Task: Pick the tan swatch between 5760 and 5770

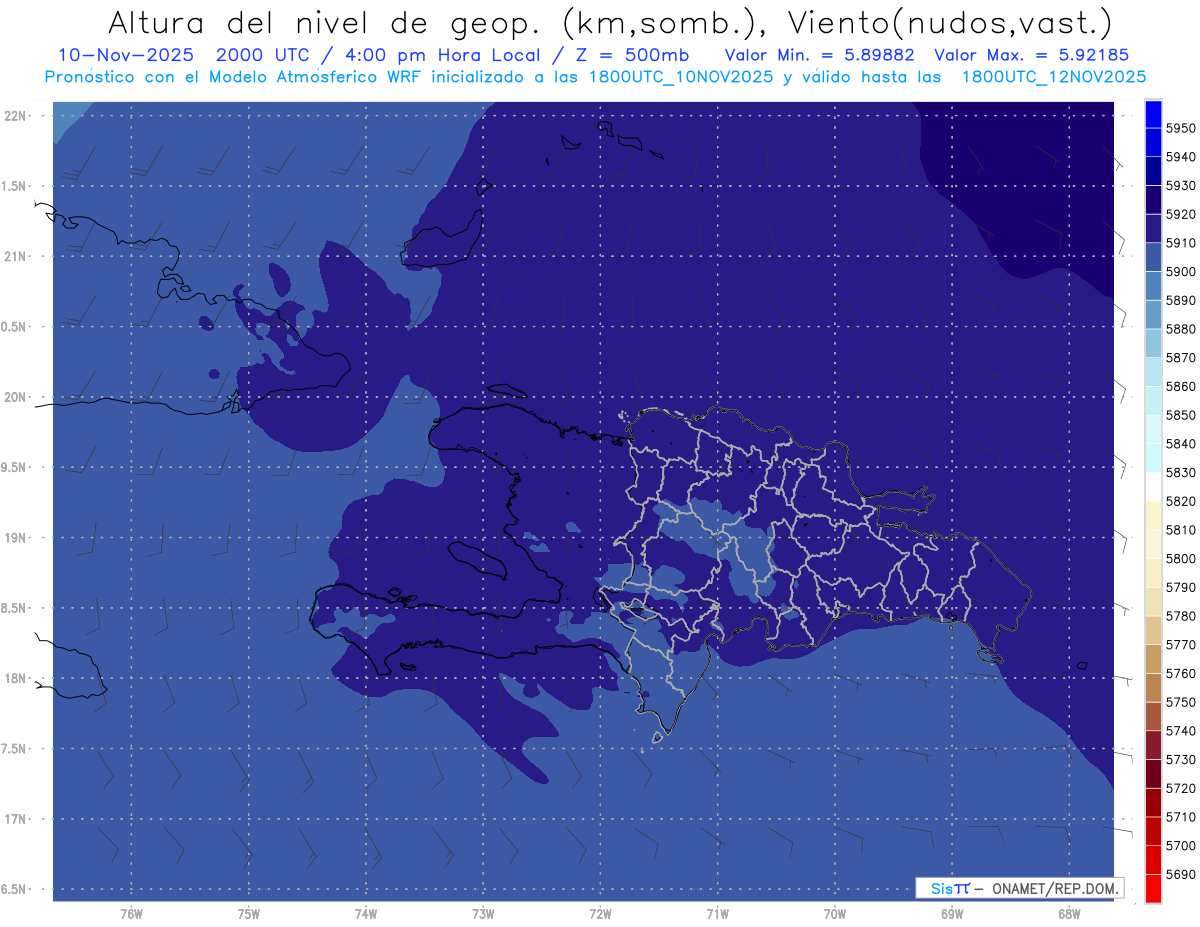Action: point(1153,659)
